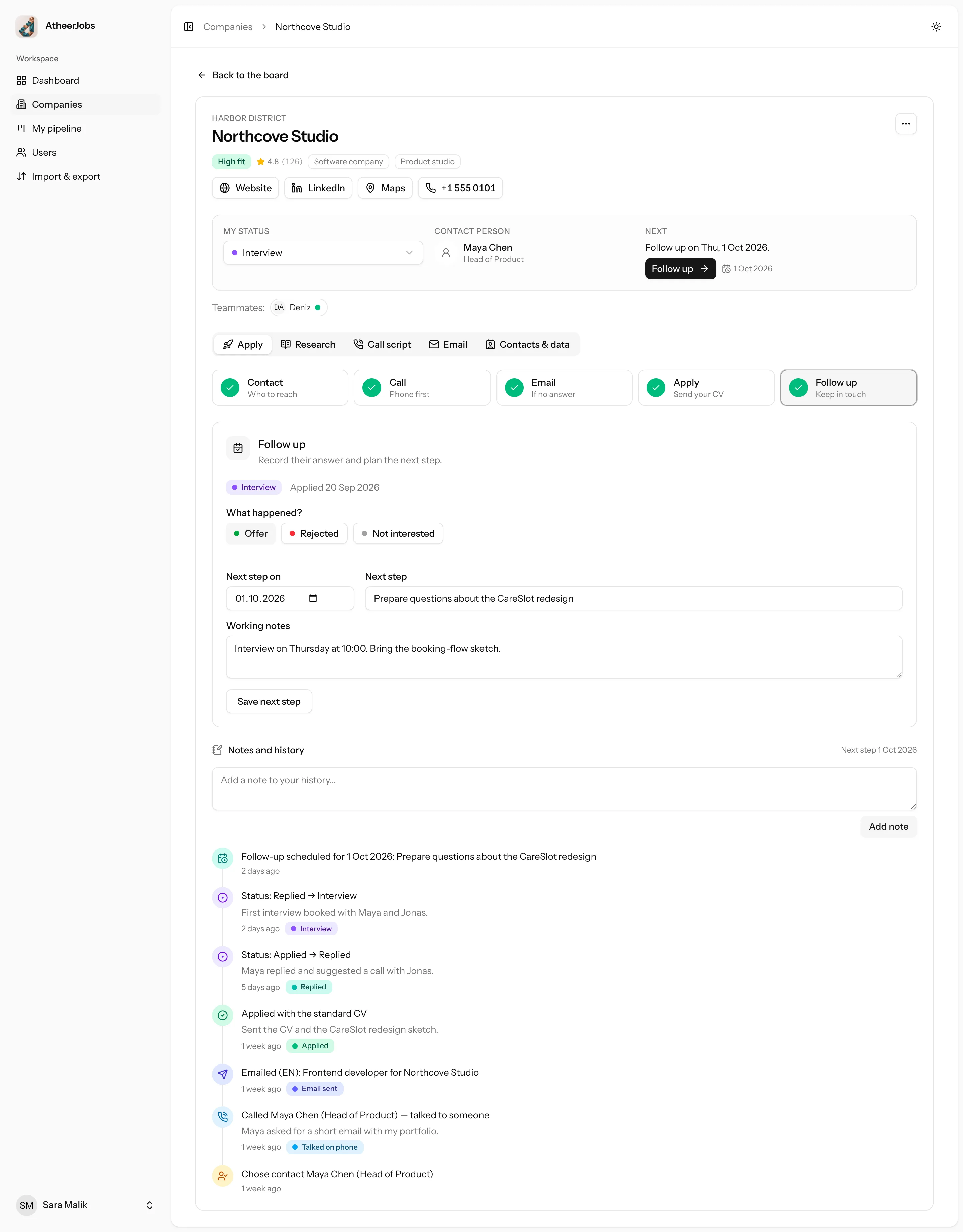Open the Email tab
963x1232 pixels.
pos(448,345)
